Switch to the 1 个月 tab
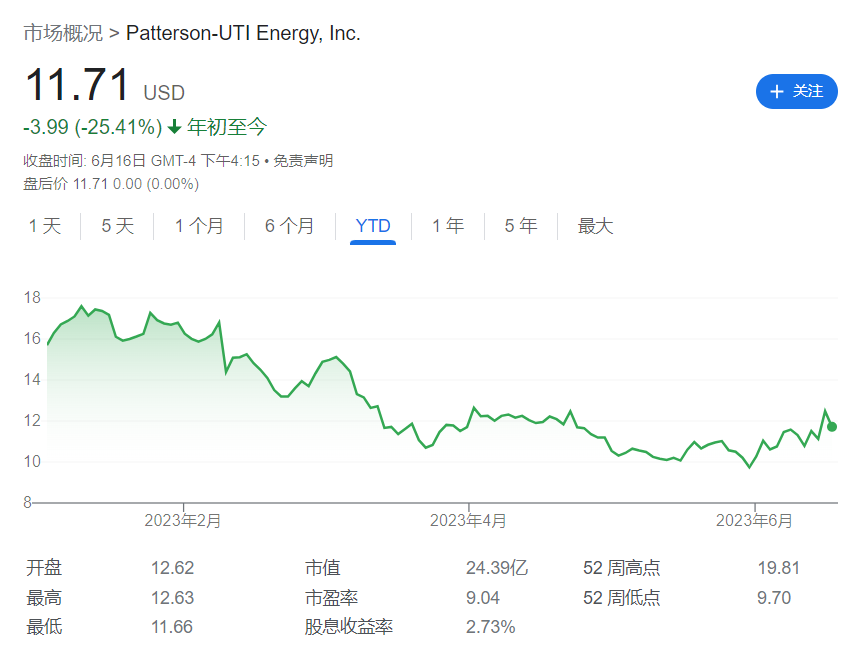This screenshot has width=865, height=651. point(199,226)
